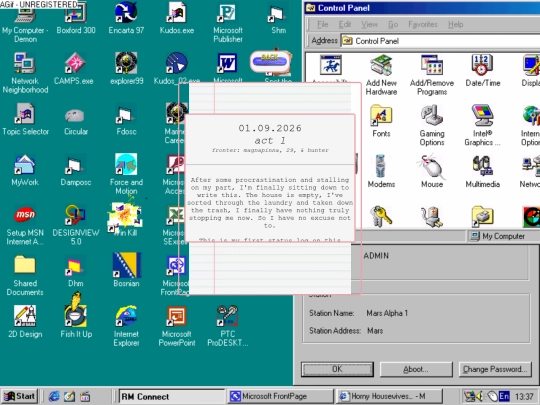The height and width of the screenshot is (405, 540).
Task: Click the En language indicator in tray
Action: [504, 396]
